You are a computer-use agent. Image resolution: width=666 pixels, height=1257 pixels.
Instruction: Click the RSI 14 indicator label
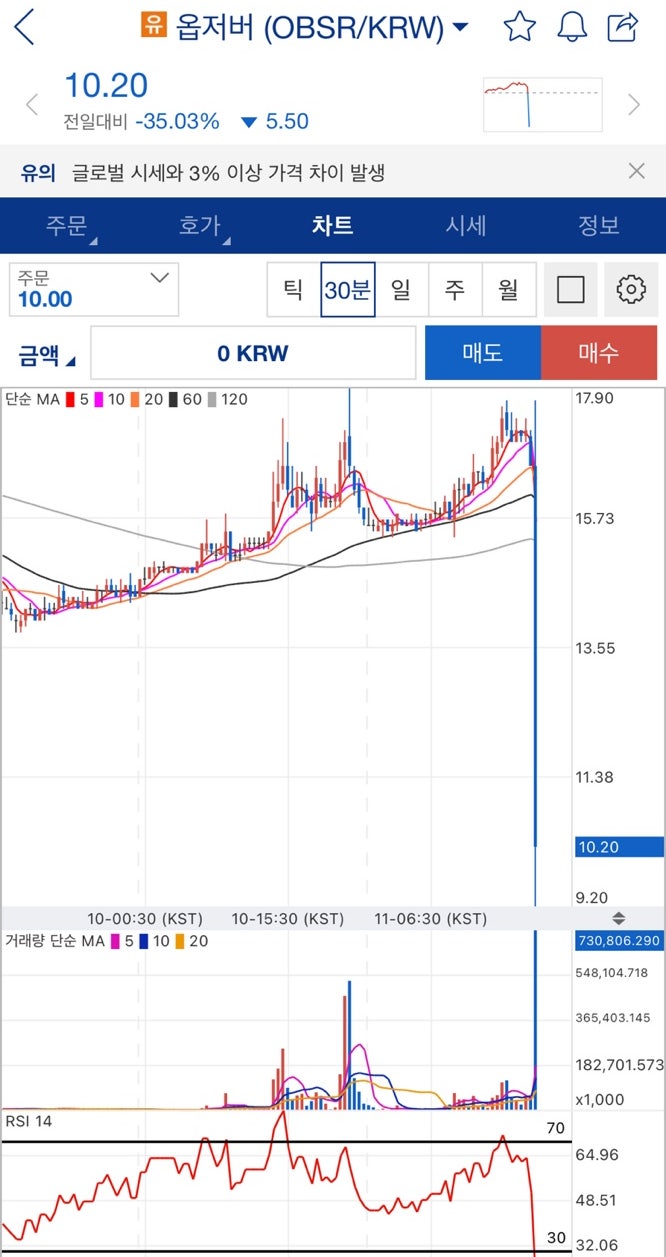[29, 1121]
